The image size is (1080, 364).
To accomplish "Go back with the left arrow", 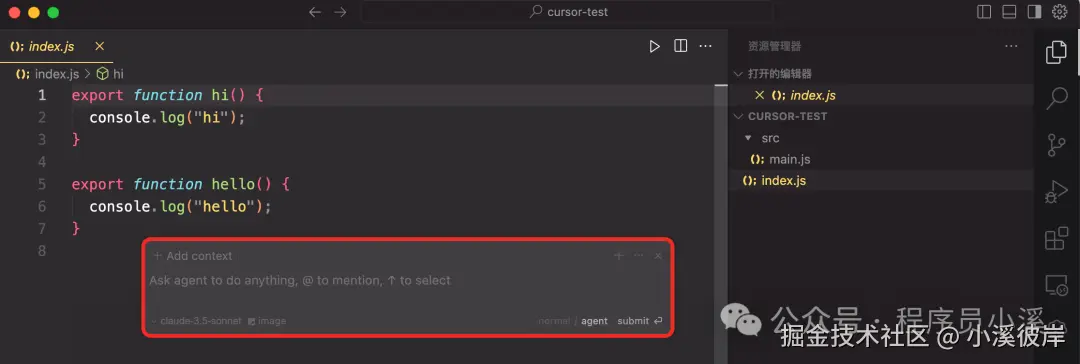I will [315, 12].
